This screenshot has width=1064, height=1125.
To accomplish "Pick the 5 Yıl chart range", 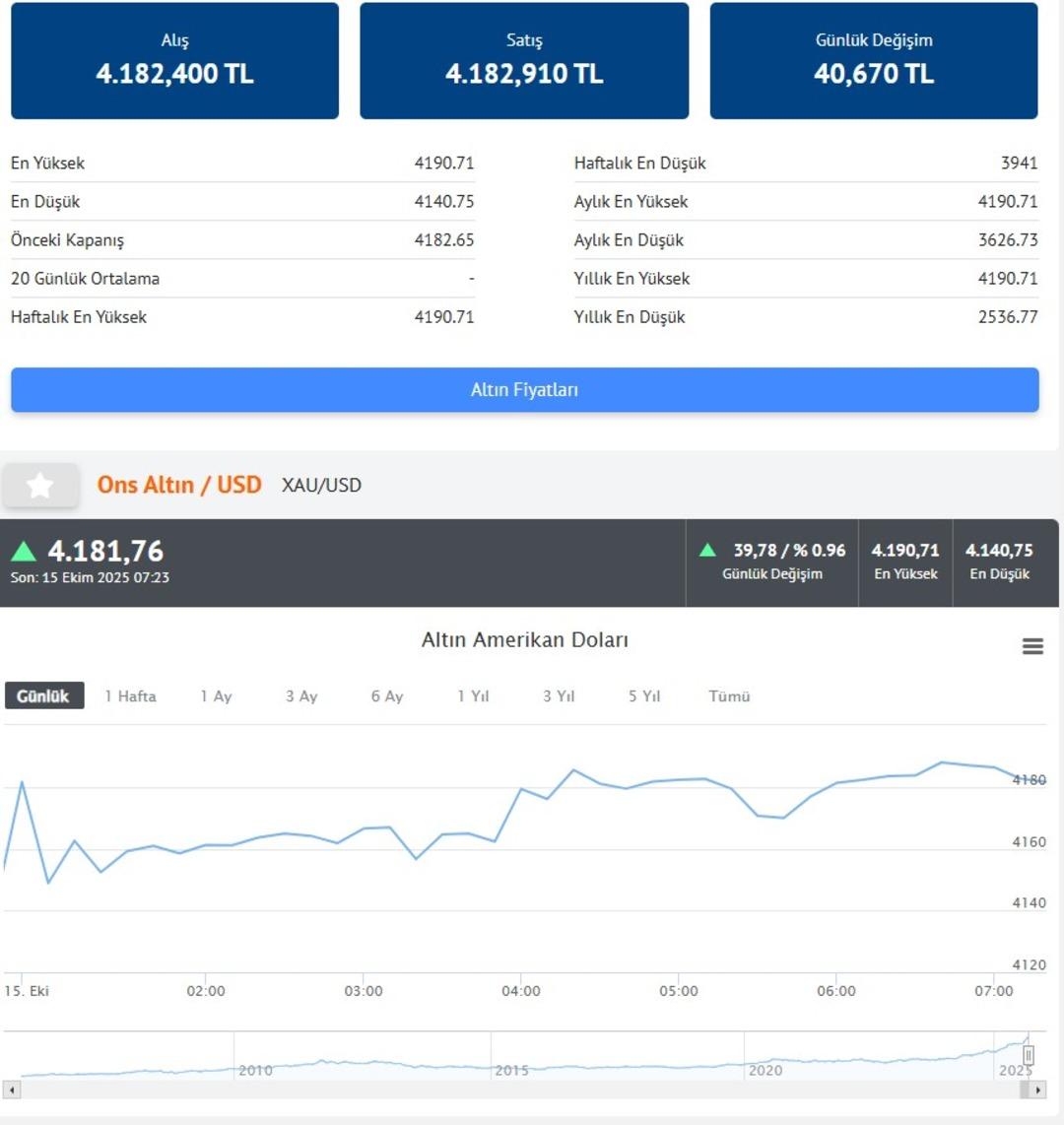I will tap(644, 695).
